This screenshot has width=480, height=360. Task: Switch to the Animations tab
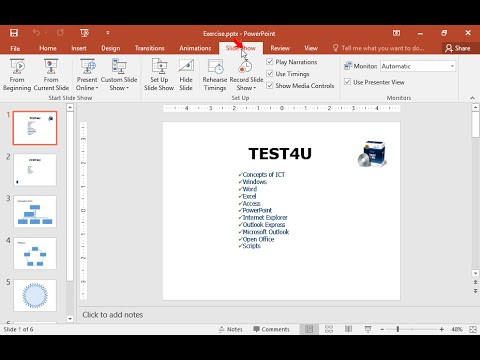[195, 48]
